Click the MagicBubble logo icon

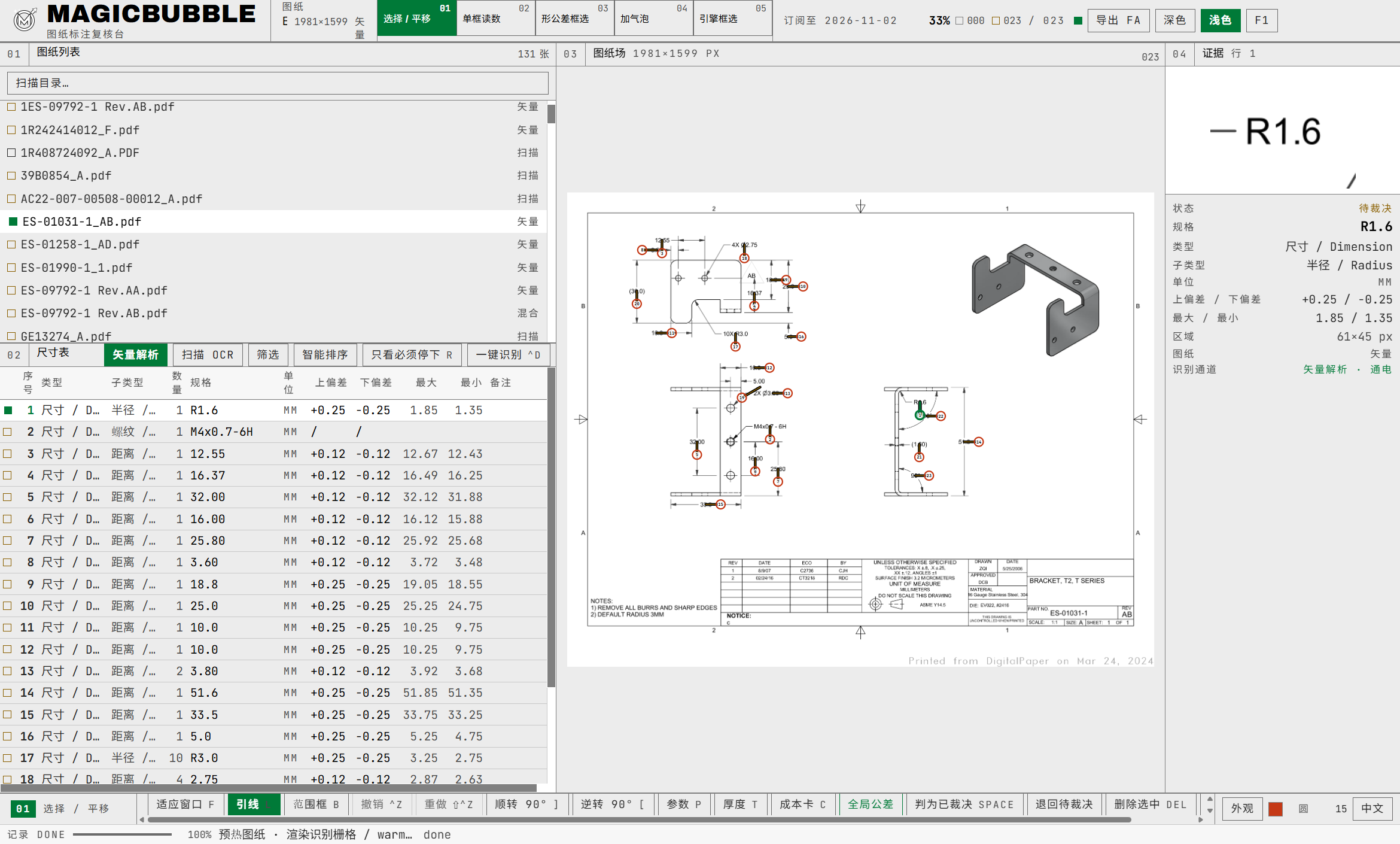25,20
